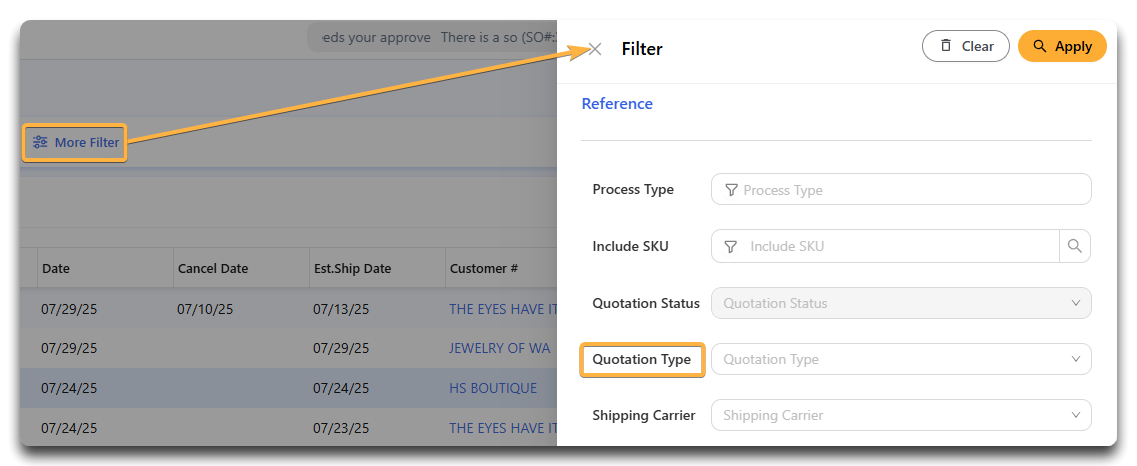1137x466 pixels.
Task: Click the search icon beside Include SKU
Action: tap(1075, 246)
